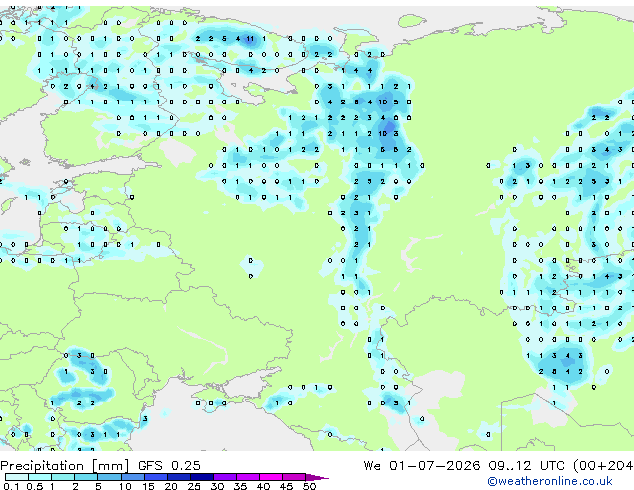
Task: Open the weatheronline.co.uk copyright link
Action: pyautogui.click(x=550, y=481)
